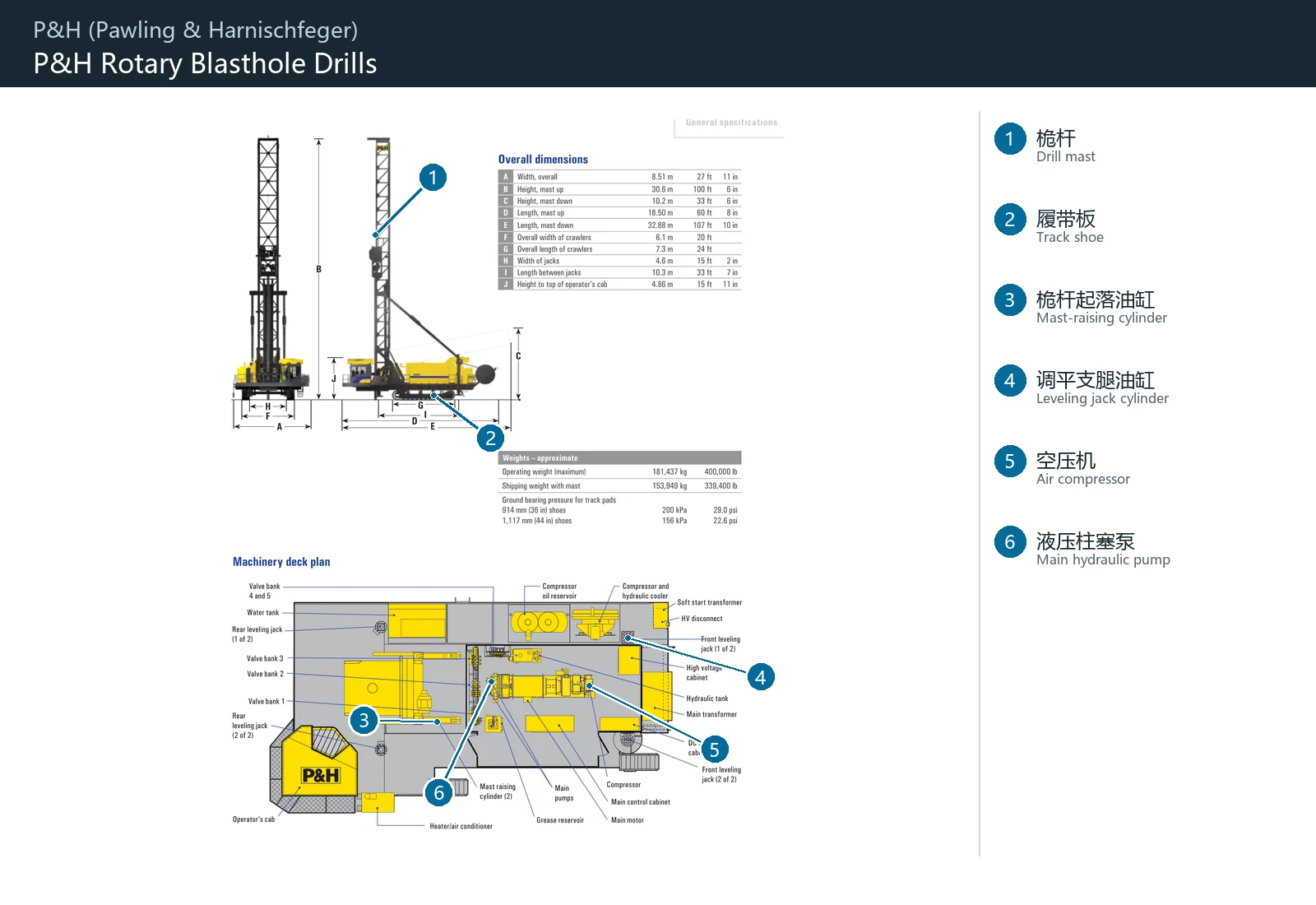Click the 'Operating weight (maximum)' row label

544,472
